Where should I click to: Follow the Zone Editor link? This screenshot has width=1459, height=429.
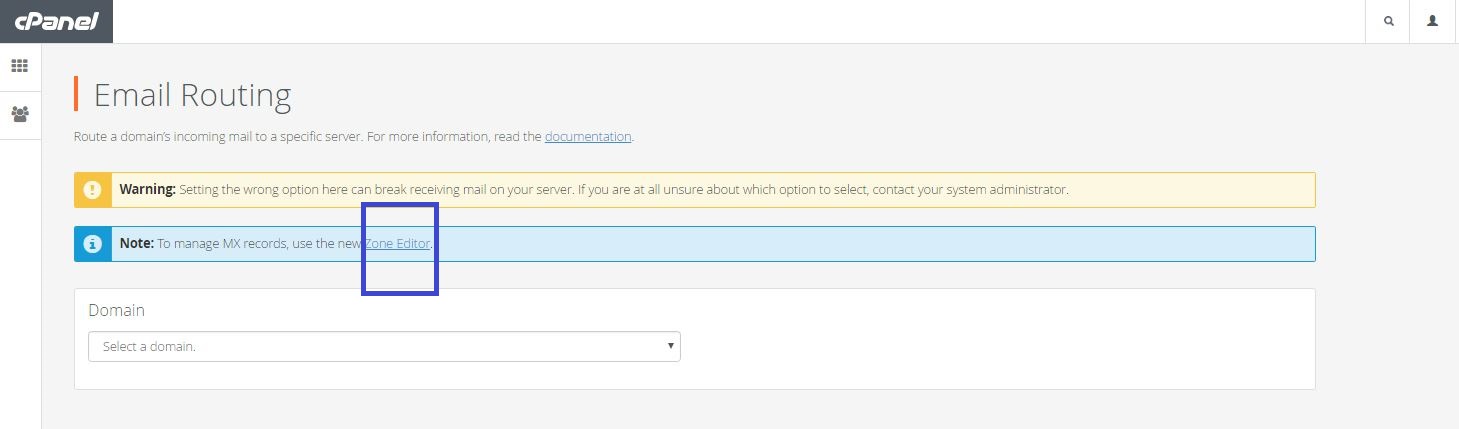tap(397, 244)
